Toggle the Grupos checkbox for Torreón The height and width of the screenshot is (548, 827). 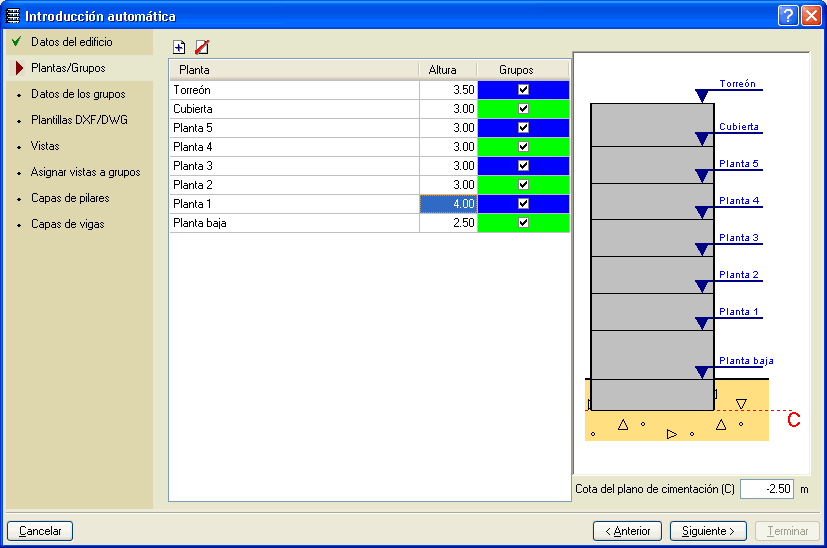(x=523, y=90)
